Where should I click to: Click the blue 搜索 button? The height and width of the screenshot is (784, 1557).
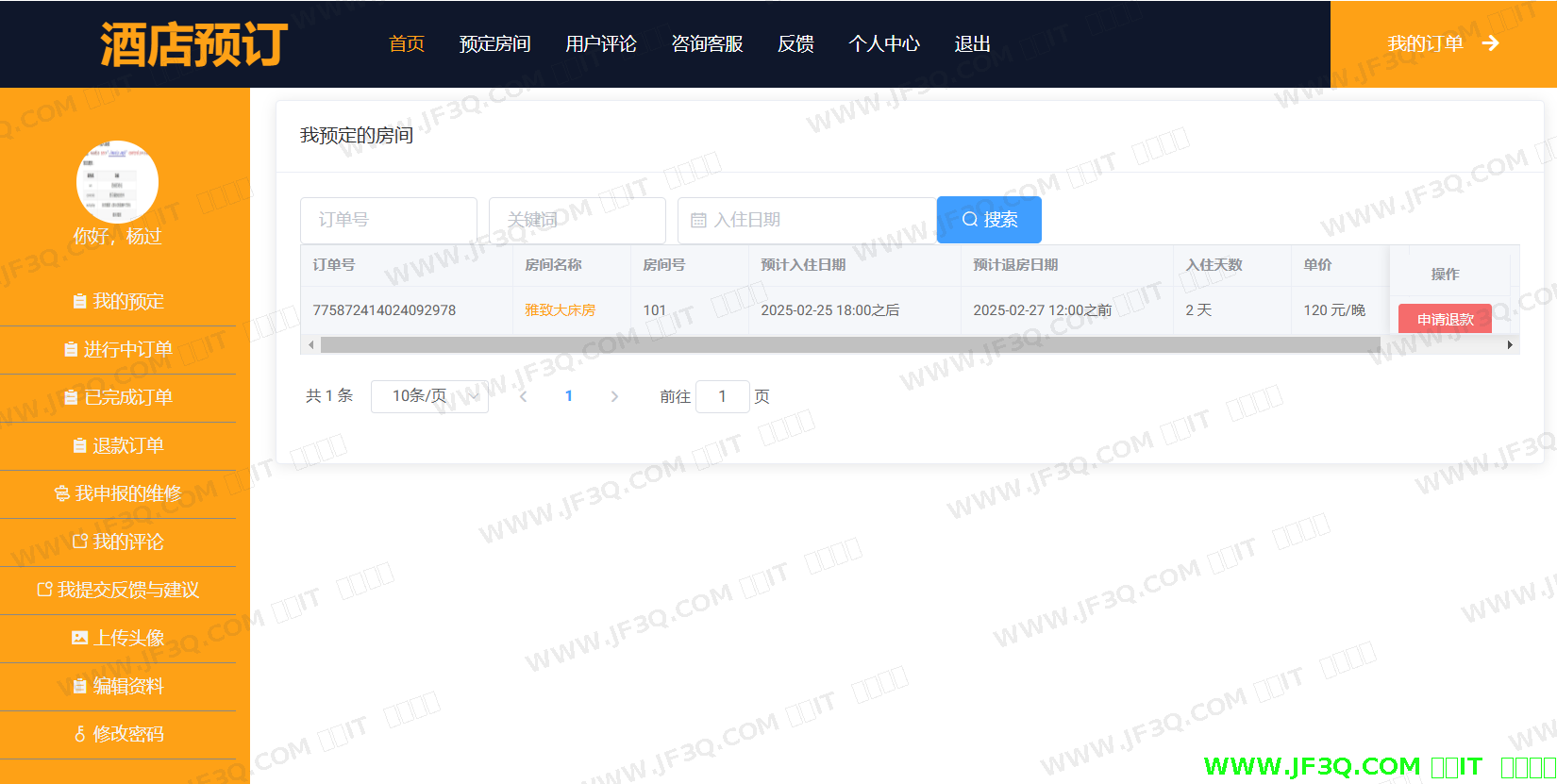(x=989, y=220)
